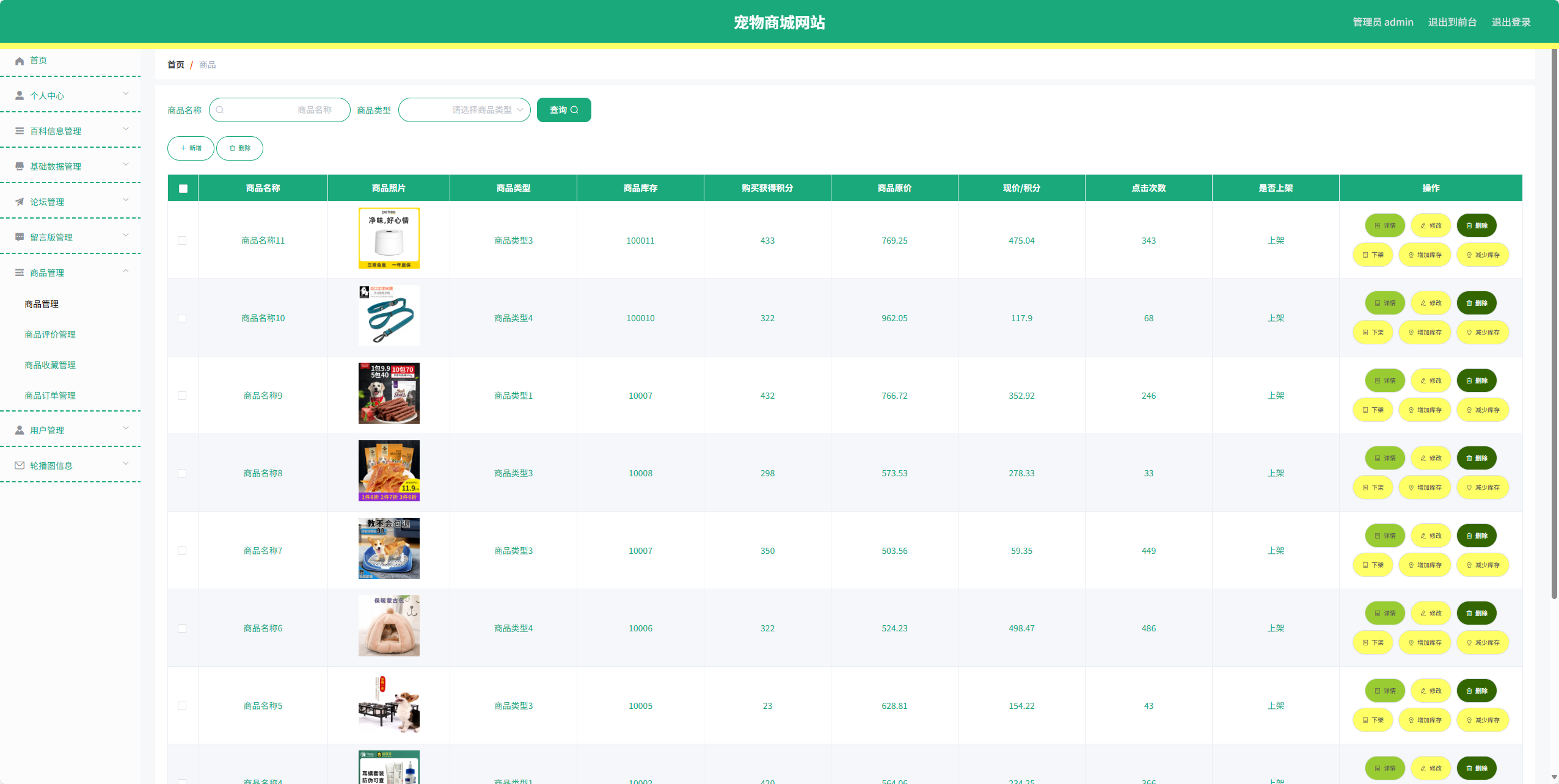Image resolution: width=1559 pixels, height=784 pixels.
Task: Check the row checkbox for 商品名称11
Action: click(182, 241)
